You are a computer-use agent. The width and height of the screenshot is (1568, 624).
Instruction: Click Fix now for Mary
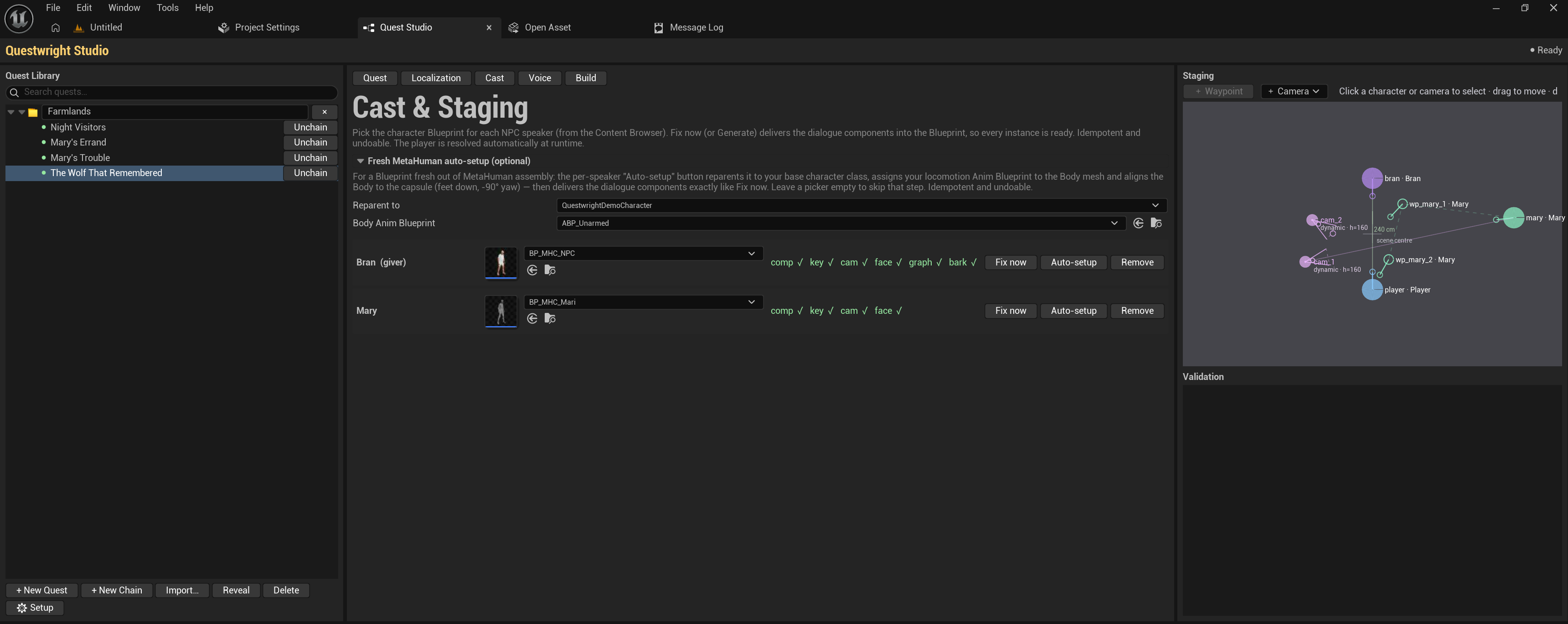coord(1011,311)
